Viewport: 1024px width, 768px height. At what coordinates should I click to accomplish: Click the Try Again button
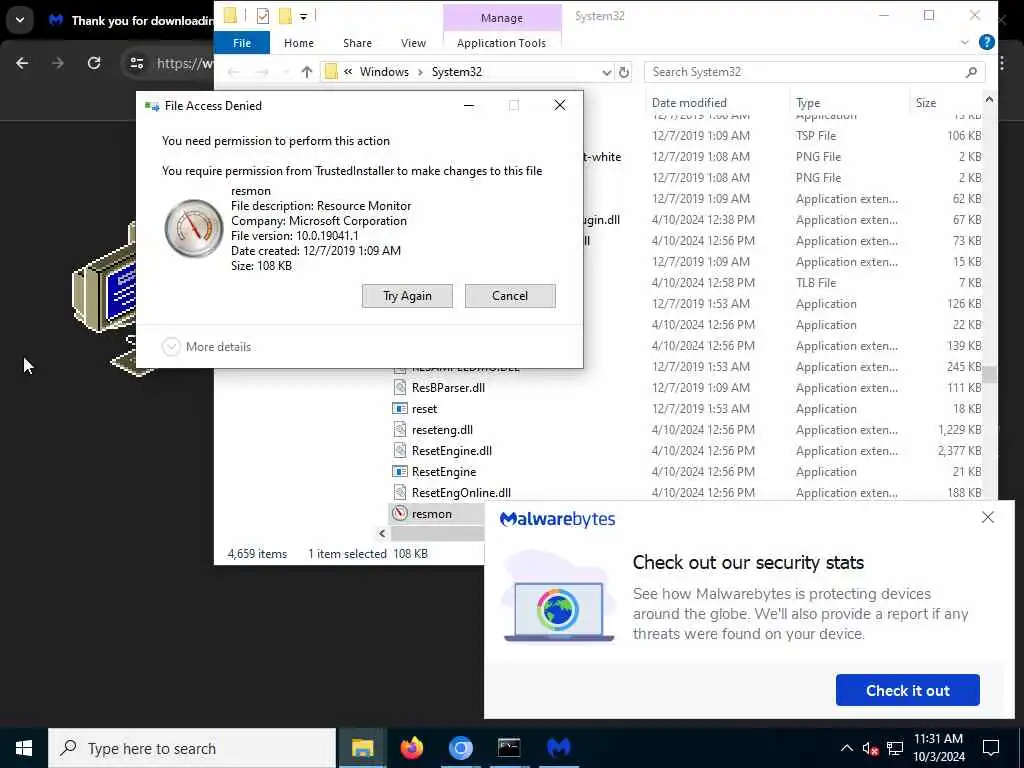point(407,296)
